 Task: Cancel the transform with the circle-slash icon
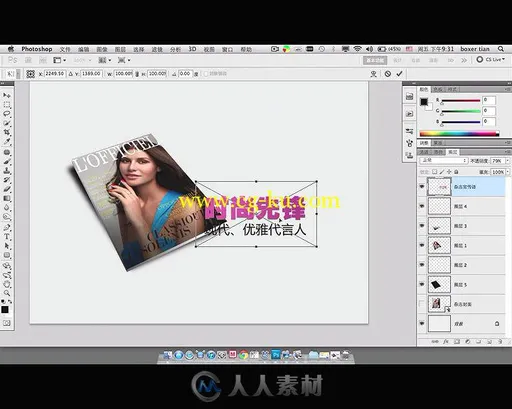(x=388, y=74)
